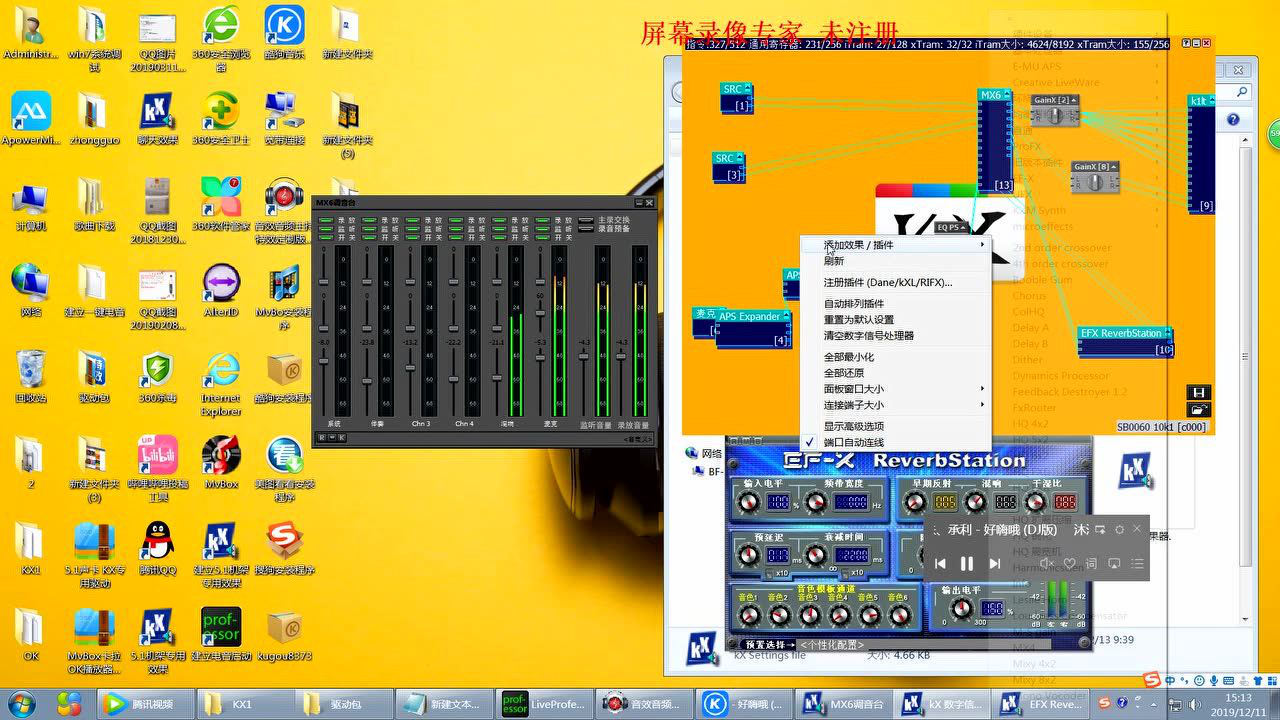Expand the 添加效果 / 插件 submenu
Viewport: 1280px width, 720px height.
(x=896, y=245)
